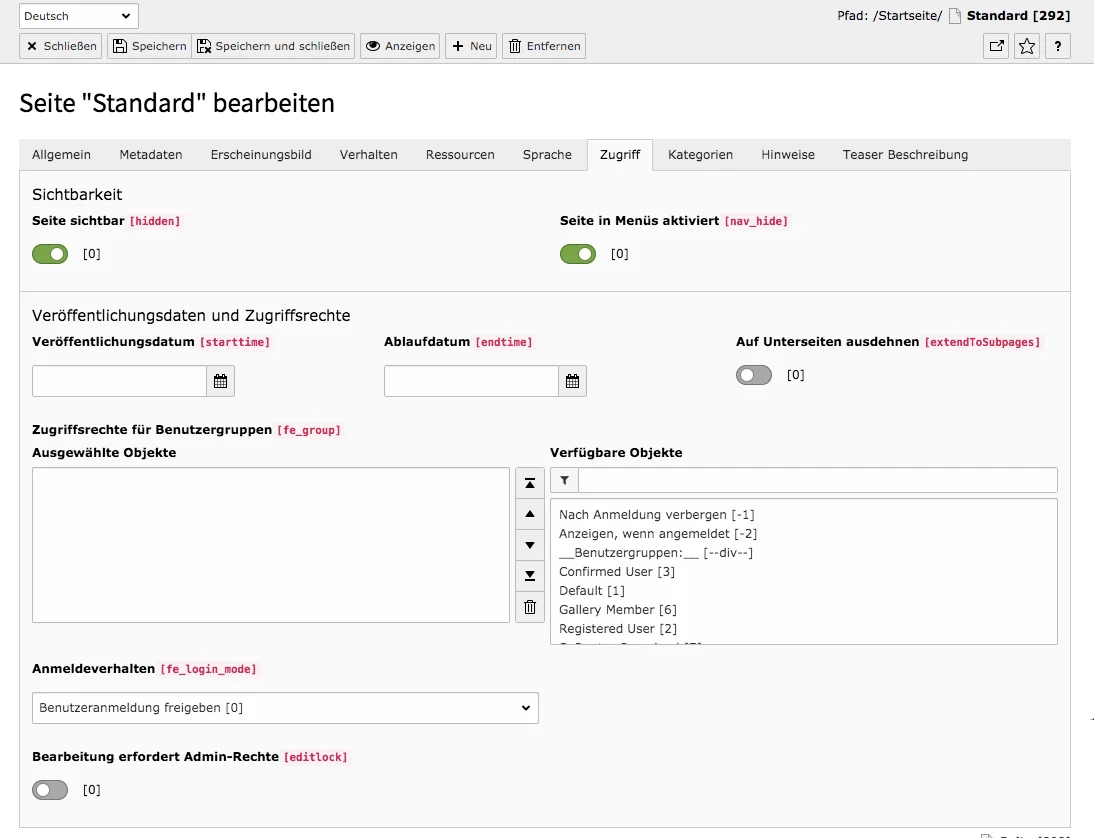Image resolution: width=1094 pixels, height=838 pixels.
Task: Open the Kategorien tab
Action: (701, 154)
